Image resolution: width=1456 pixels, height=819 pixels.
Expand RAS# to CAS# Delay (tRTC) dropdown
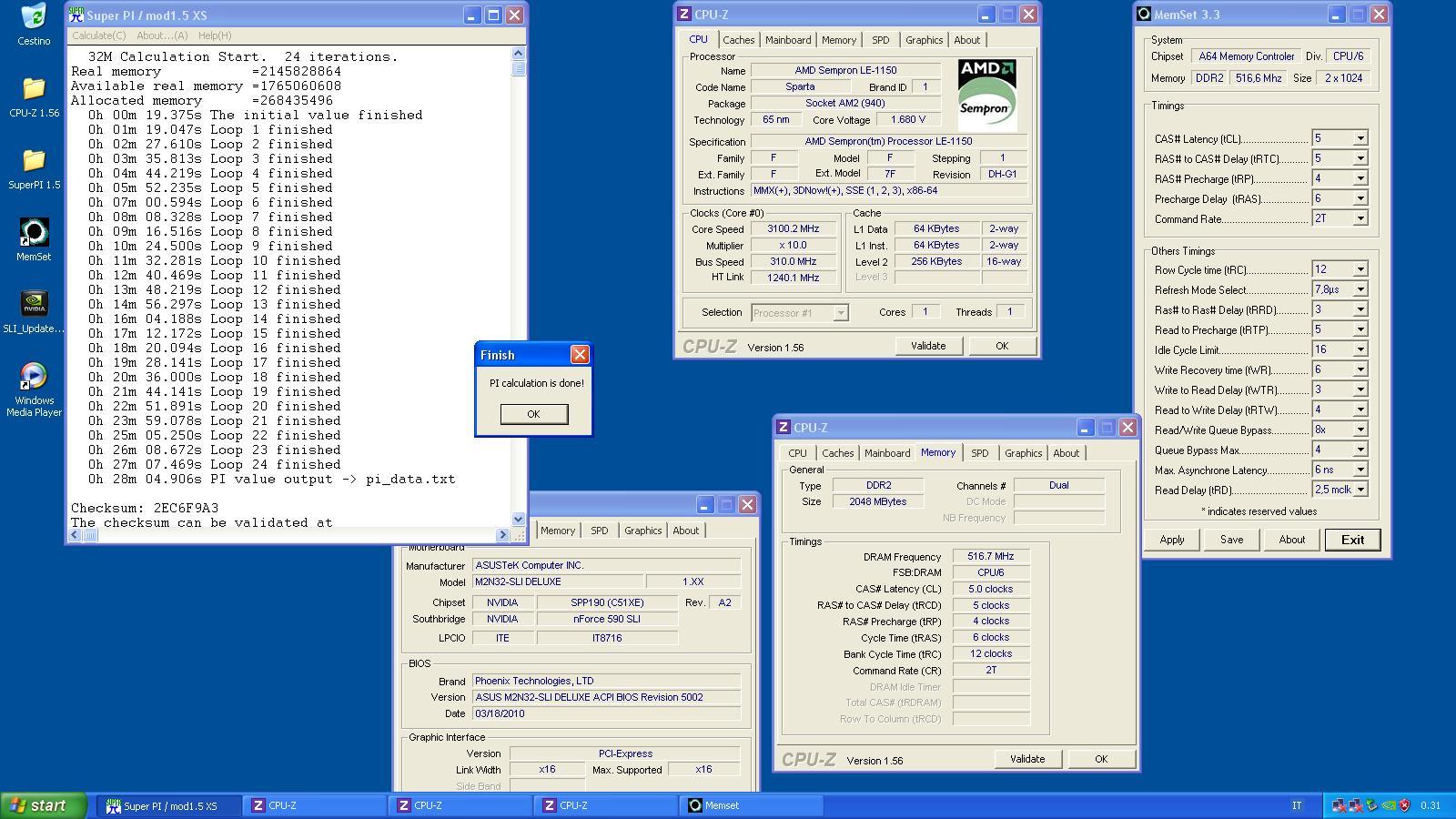1360,158
